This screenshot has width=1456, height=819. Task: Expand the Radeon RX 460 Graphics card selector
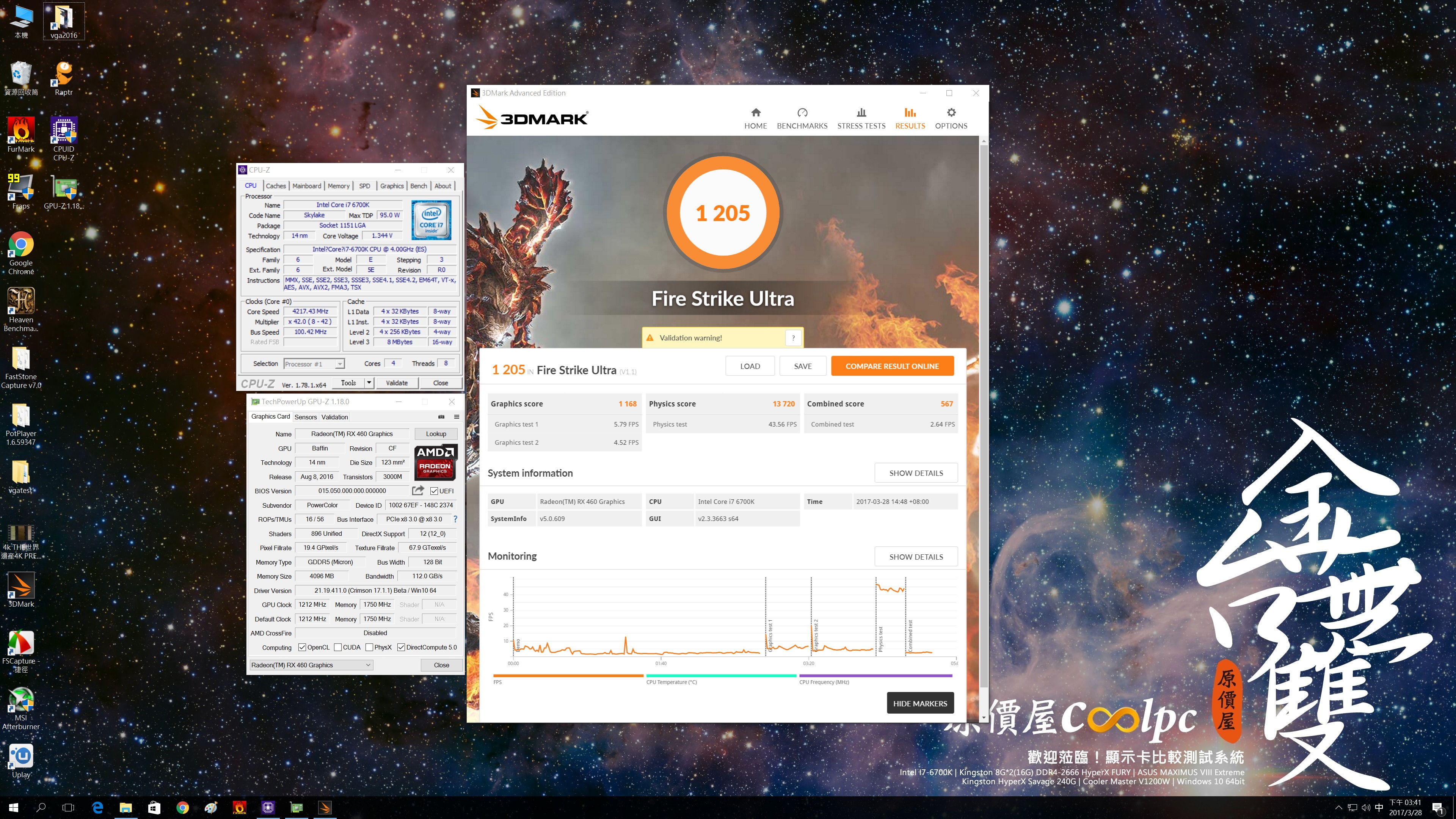point(311,665)
